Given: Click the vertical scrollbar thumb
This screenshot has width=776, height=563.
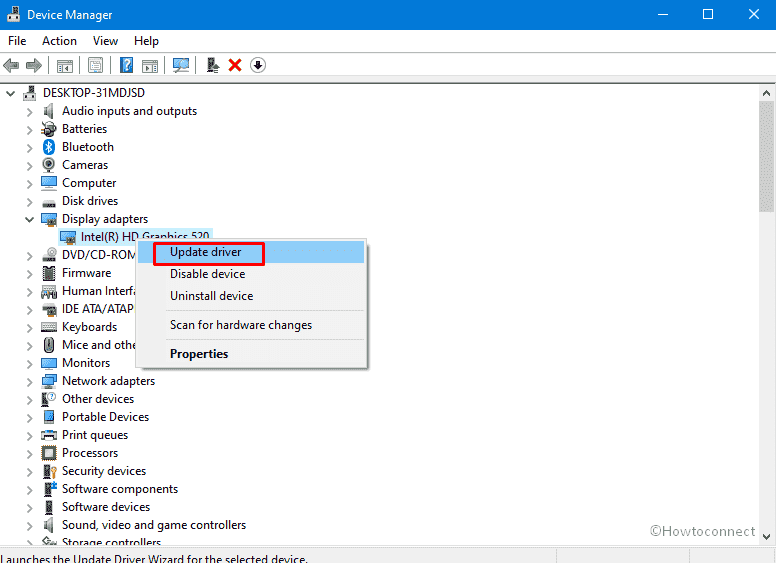Looking at the screenshot, I should point(766,157).
